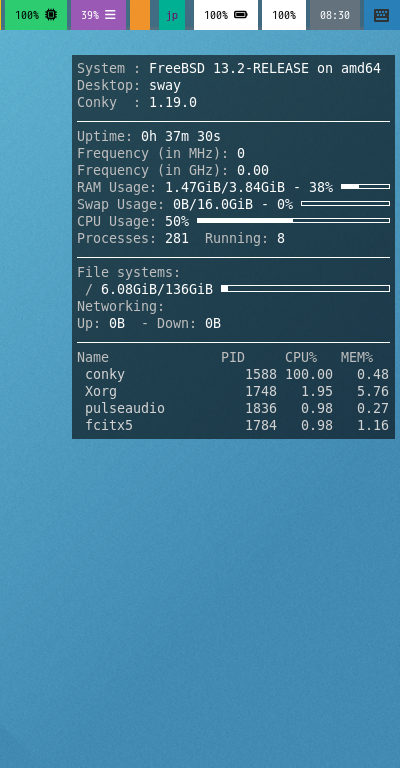Click the File systems heading
The width and height of the screenshot is (400, 768).
point(129,272)
